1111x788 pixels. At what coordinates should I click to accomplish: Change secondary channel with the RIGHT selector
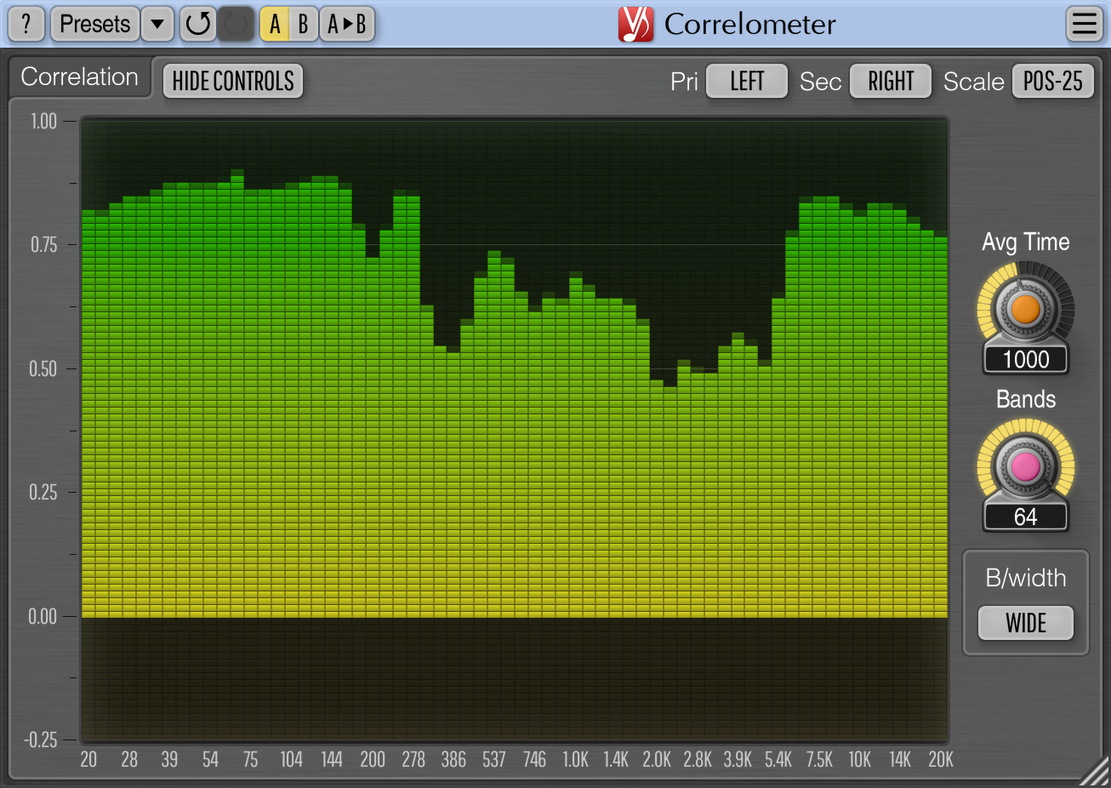(890, 82)
